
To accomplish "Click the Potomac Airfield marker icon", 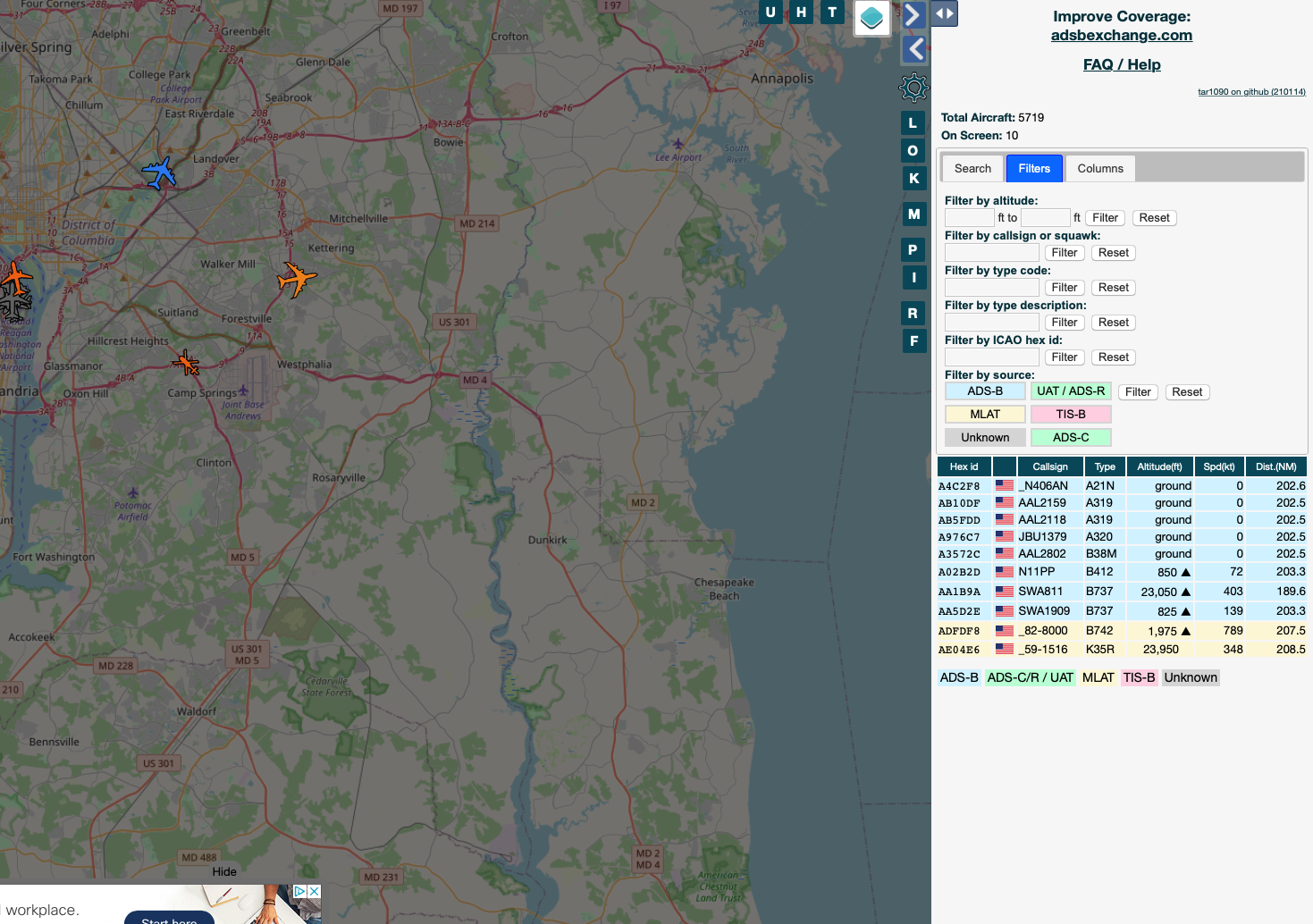I will pyautogui.click(x=133, y=492).
